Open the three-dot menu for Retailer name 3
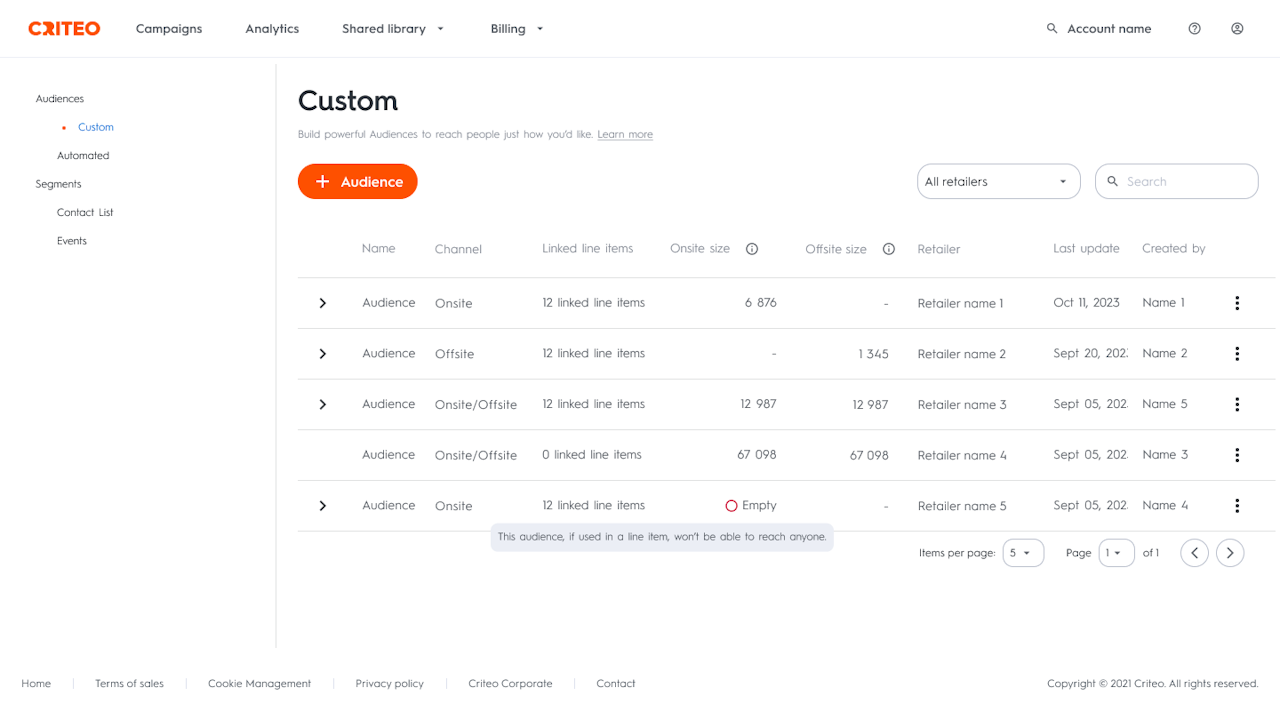 [1237, 404]
